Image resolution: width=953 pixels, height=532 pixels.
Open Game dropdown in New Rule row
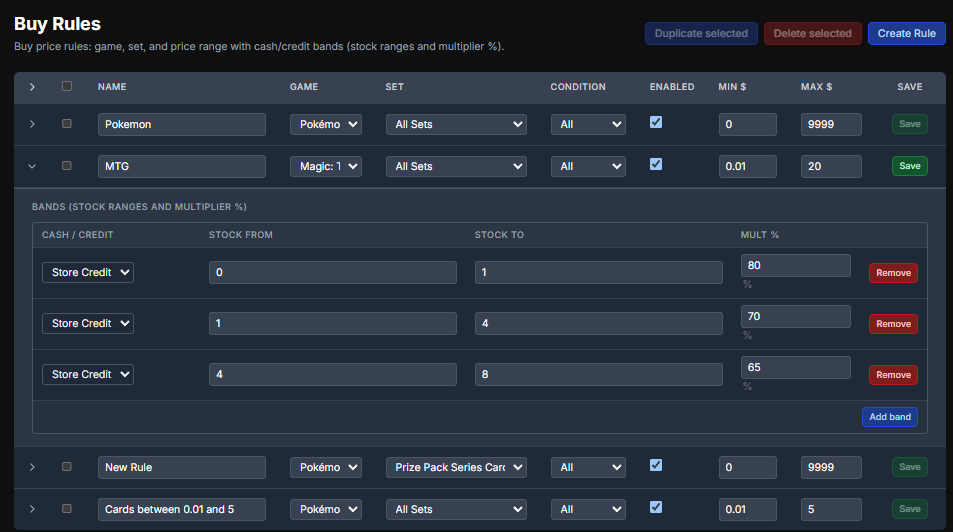[x=326, y=467]
